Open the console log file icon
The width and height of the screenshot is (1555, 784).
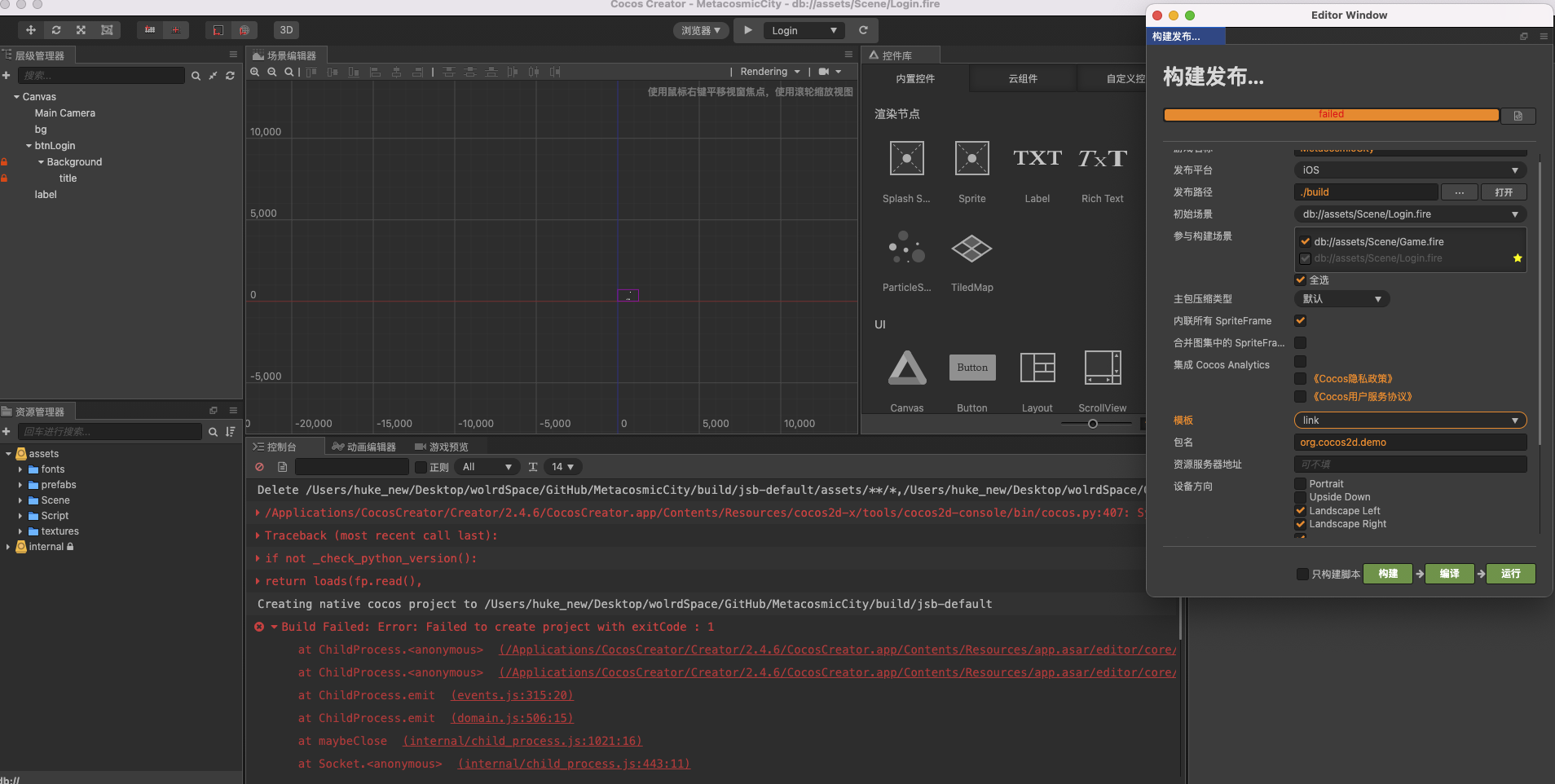click(x=282, y=467)
